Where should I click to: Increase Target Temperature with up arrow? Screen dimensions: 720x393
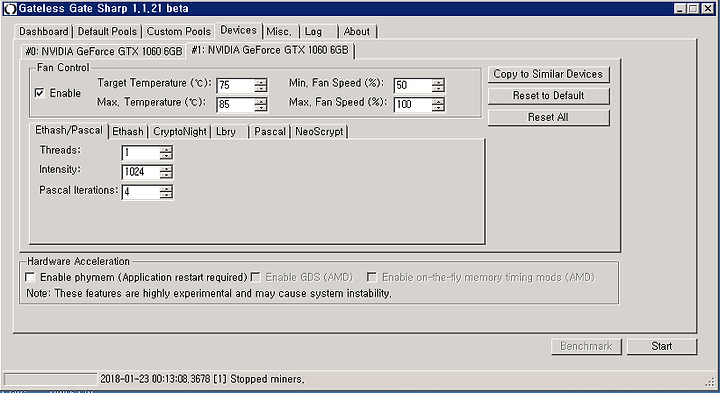click(261, 82)
